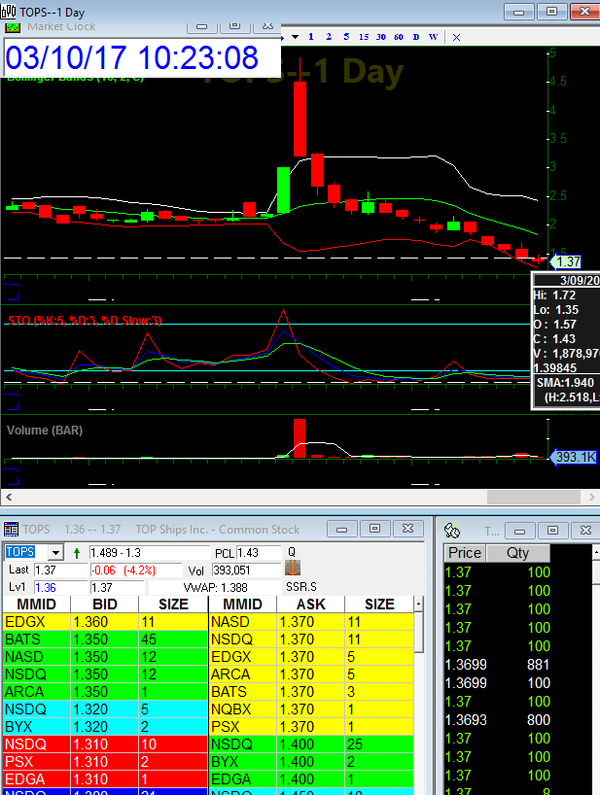Click the Market Clock app icon
600x795 pixels.
coord(13,26)
